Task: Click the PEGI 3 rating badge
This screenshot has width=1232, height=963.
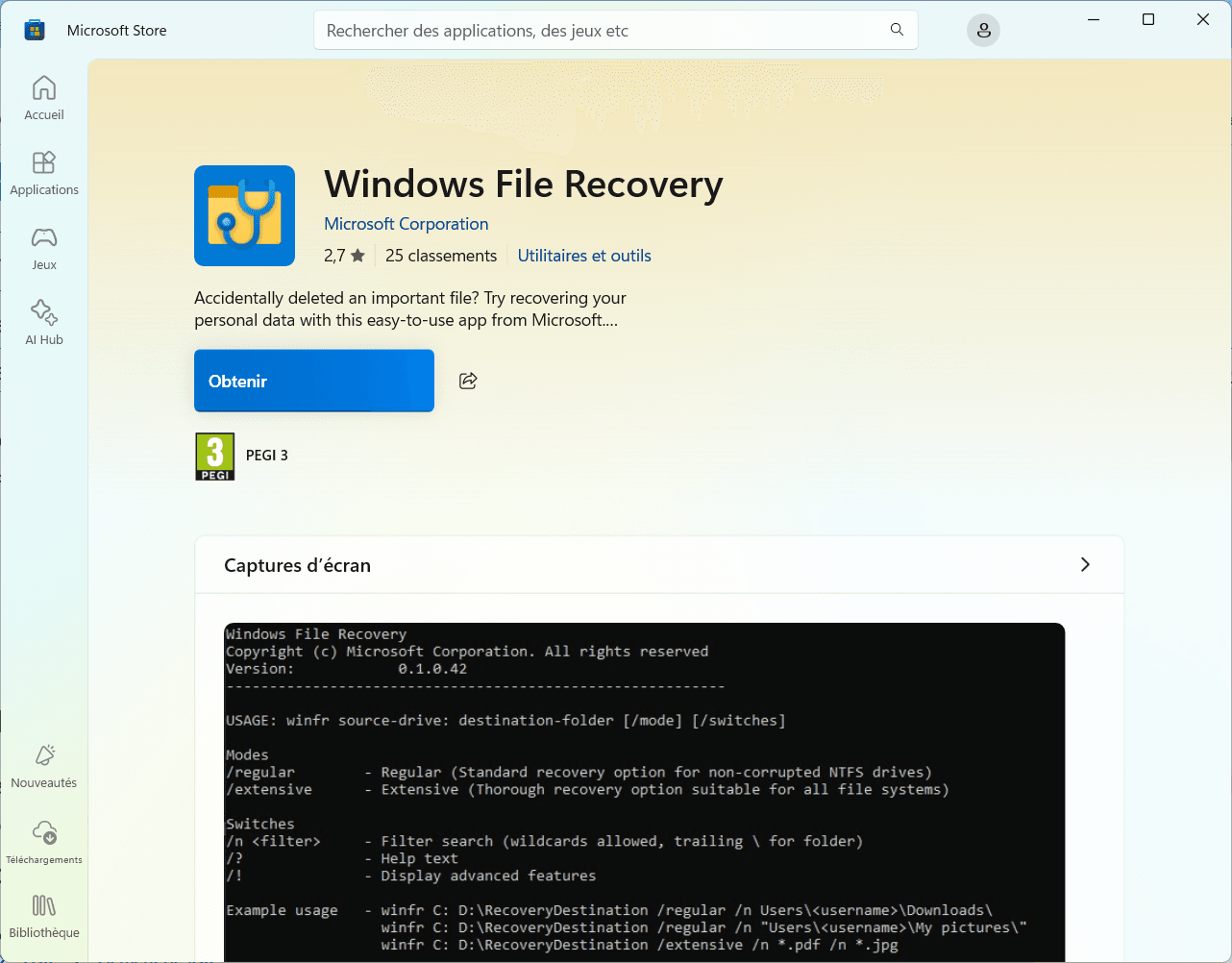Action: (x=215, y=457)
